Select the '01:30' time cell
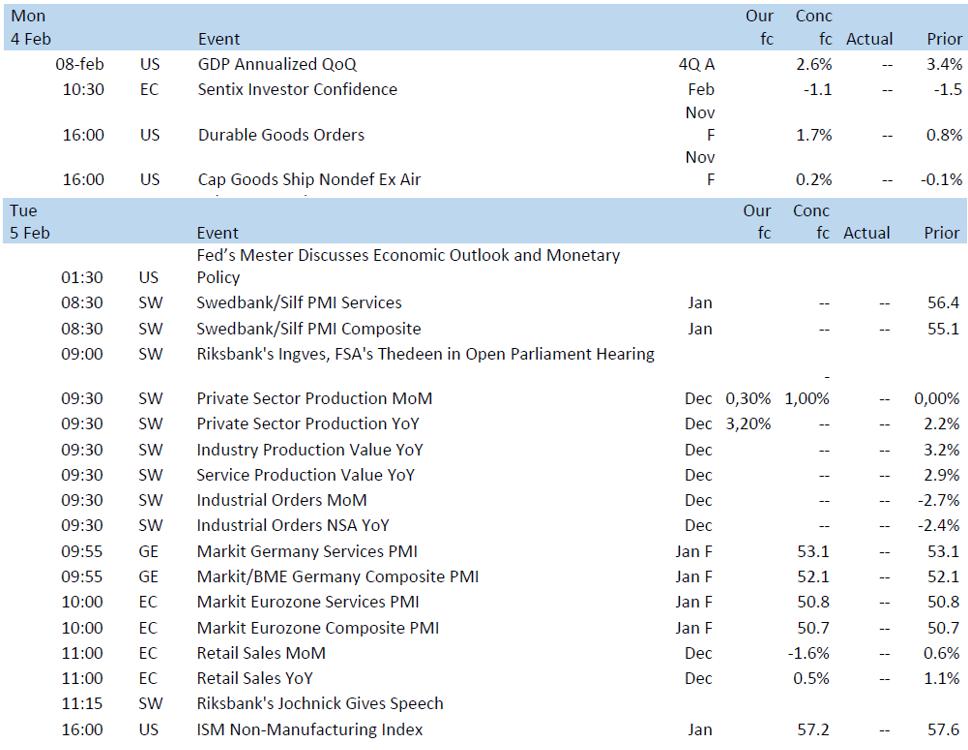The width and height of the screenshot is (968, 750). pos(82,278)
